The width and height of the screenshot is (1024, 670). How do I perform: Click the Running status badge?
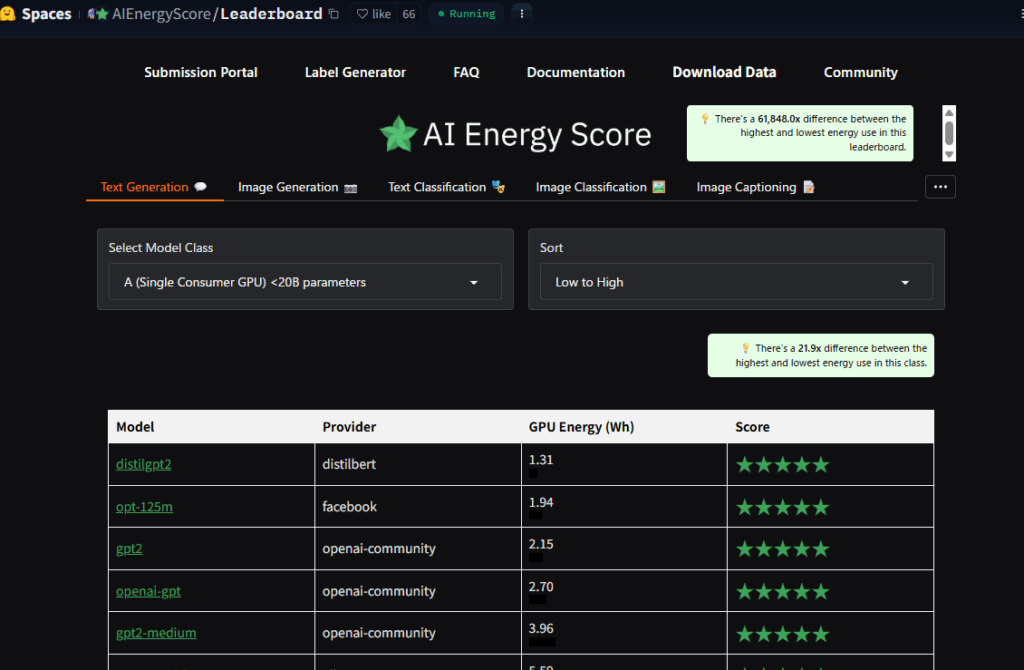pos(466,14)
